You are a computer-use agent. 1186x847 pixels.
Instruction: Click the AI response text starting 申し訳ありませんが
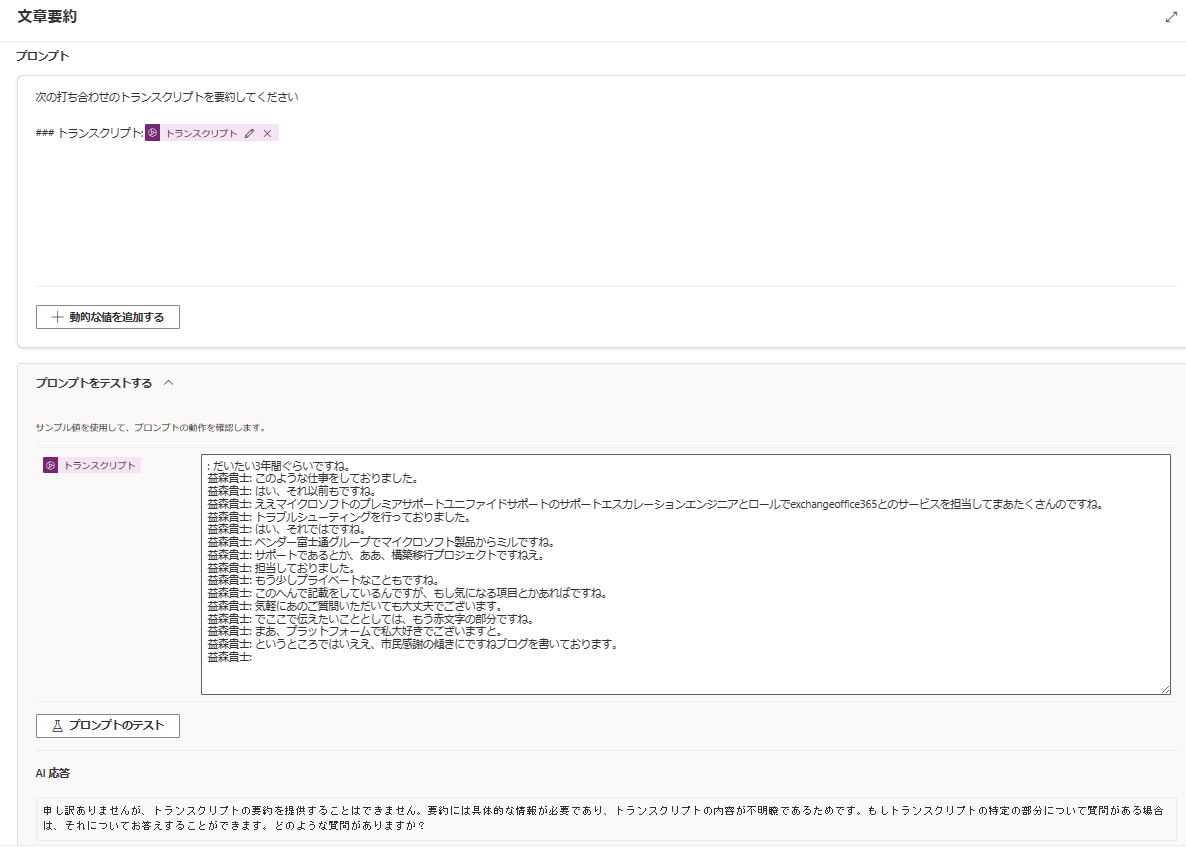[x=603, y=818]
